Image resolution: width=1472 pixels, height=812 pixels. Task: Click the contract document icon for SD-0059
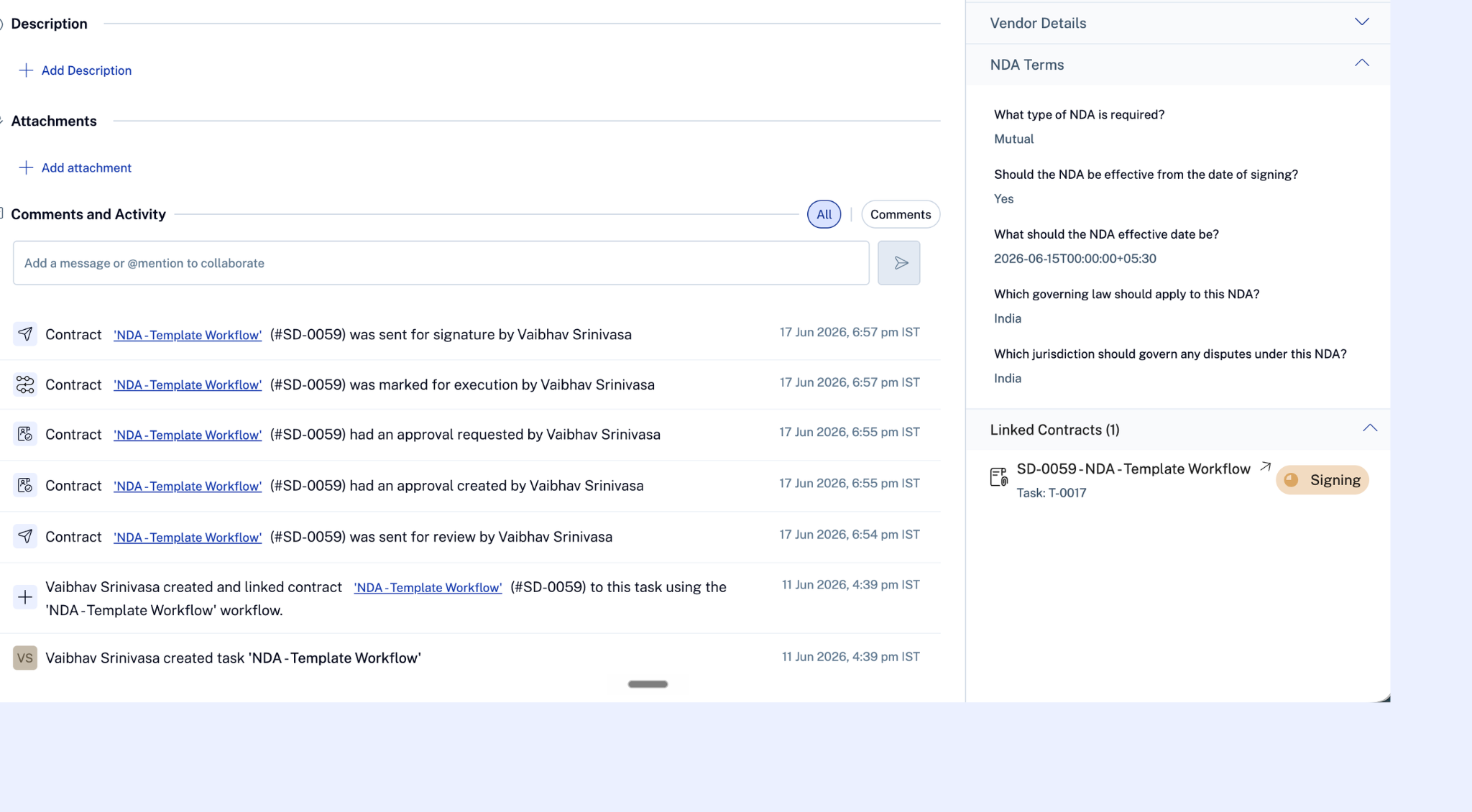click(x=998, y=477)
